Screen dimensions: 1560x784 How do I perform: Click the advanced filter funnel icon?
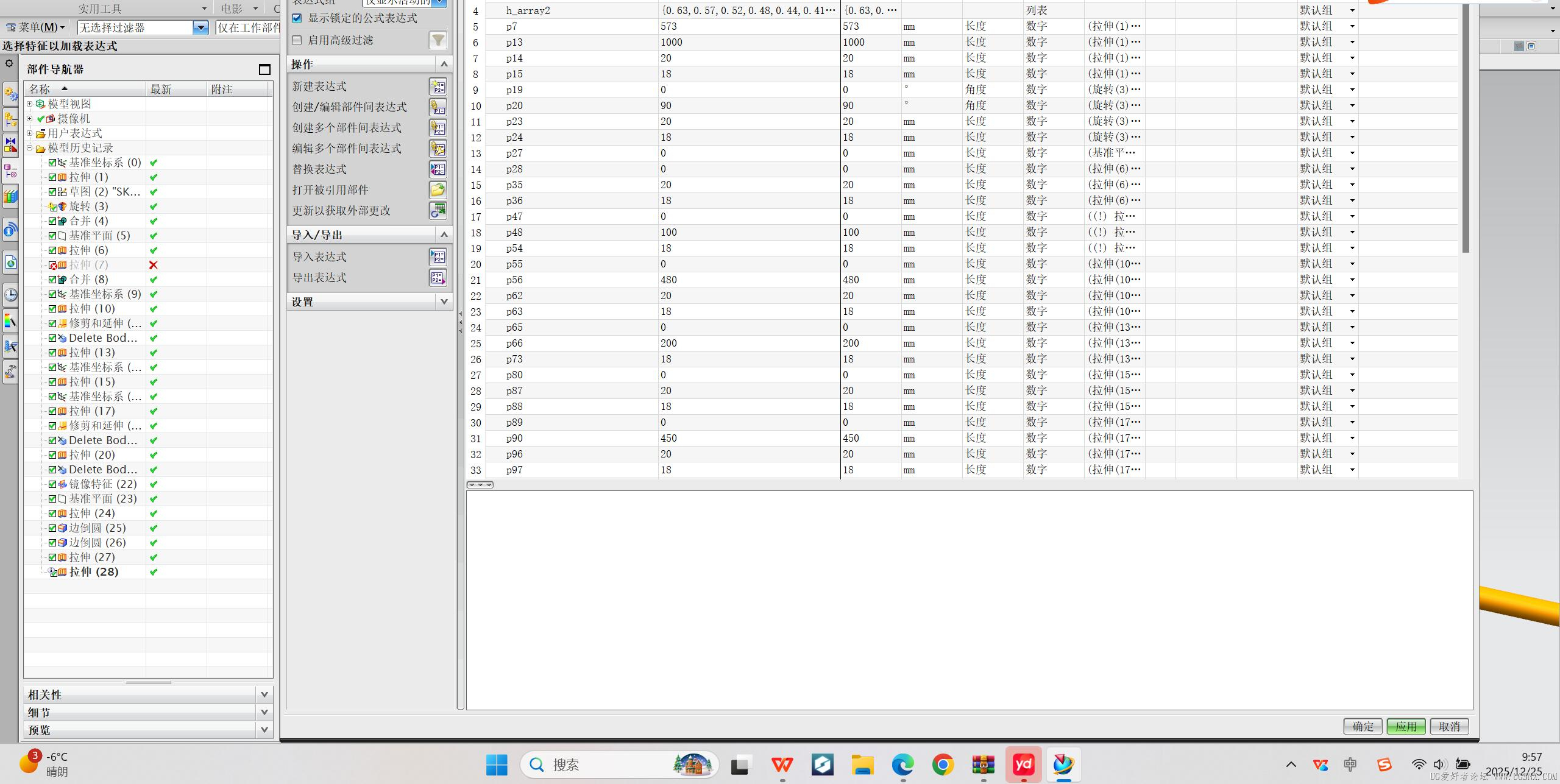[x=438, y=40]
